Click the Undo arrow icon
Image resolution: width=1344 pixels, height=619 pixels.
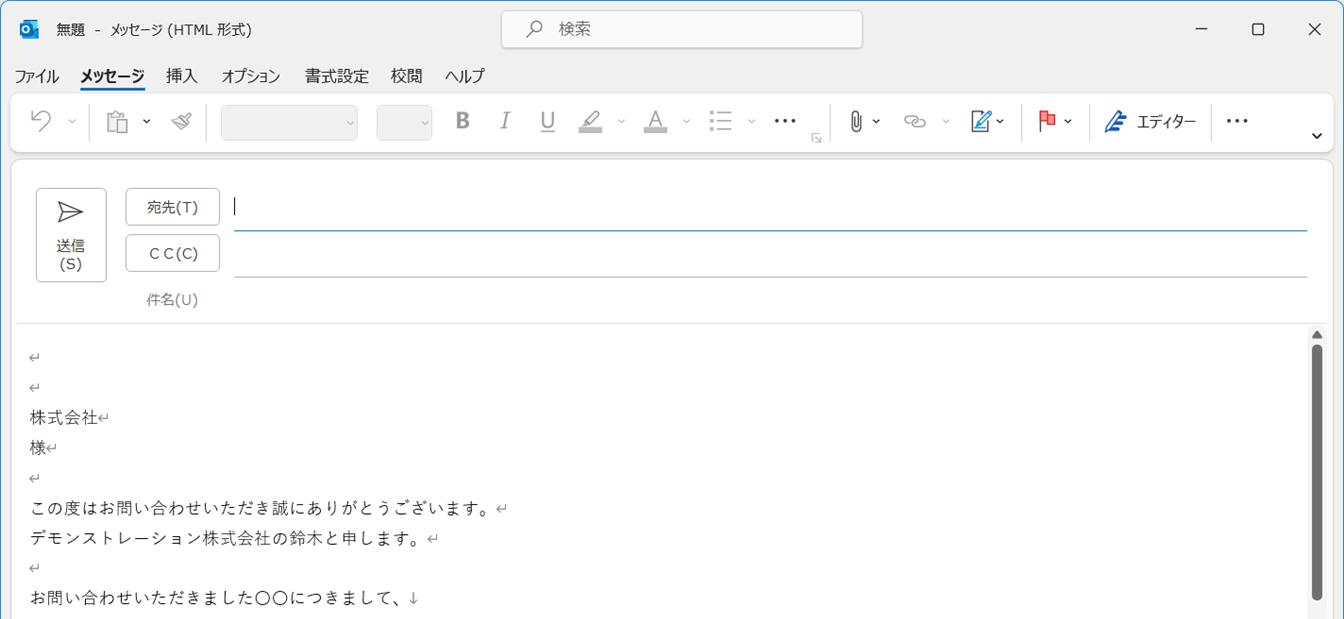pos(41,121)
